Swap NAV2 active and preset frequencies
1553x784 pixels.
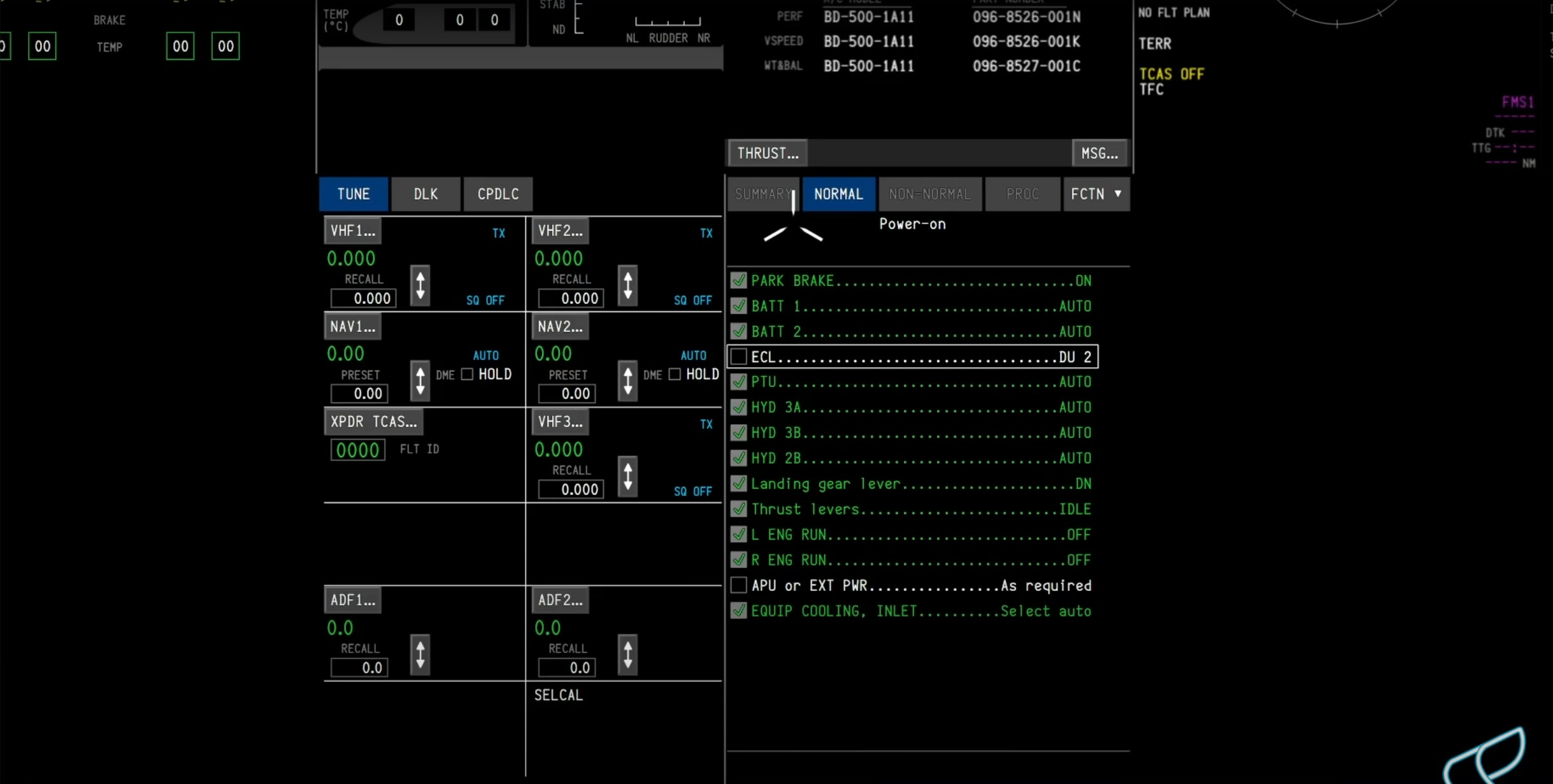627,381
